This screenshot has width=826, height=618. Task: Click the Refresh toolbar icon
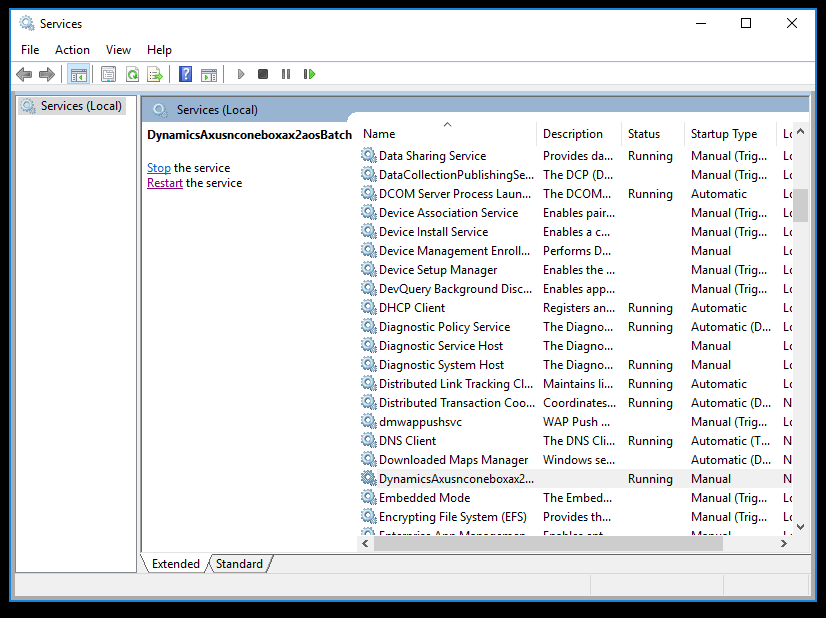[132, 74]
